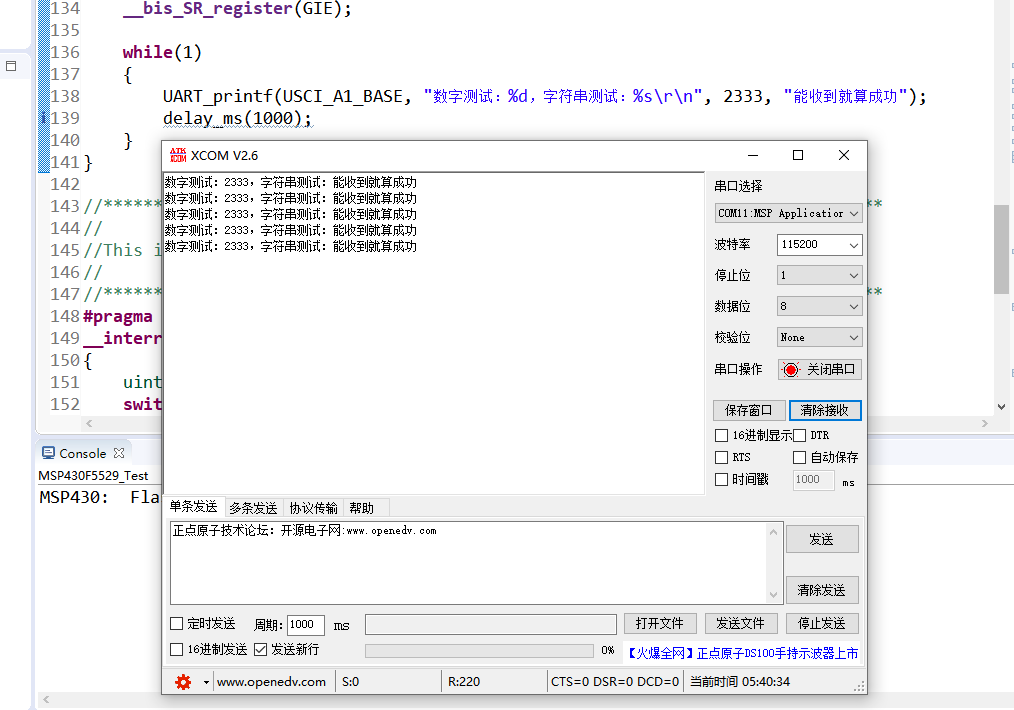Click the Console view icon
Viewport: 1014px width, 710px height.
(x=49, y=453)
